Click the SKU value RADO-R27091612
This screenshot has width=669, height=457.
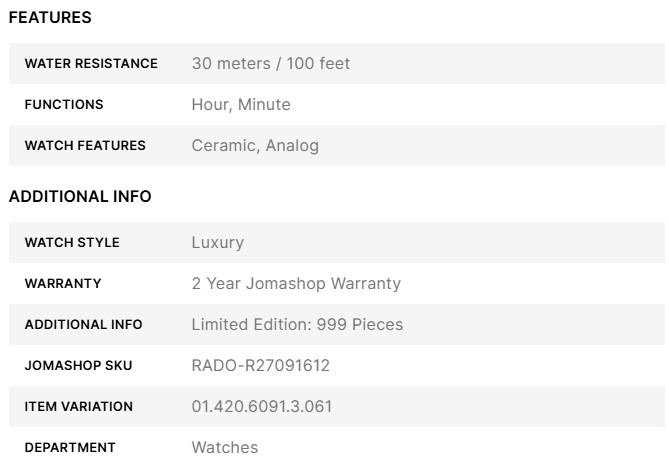pos(260,366)
